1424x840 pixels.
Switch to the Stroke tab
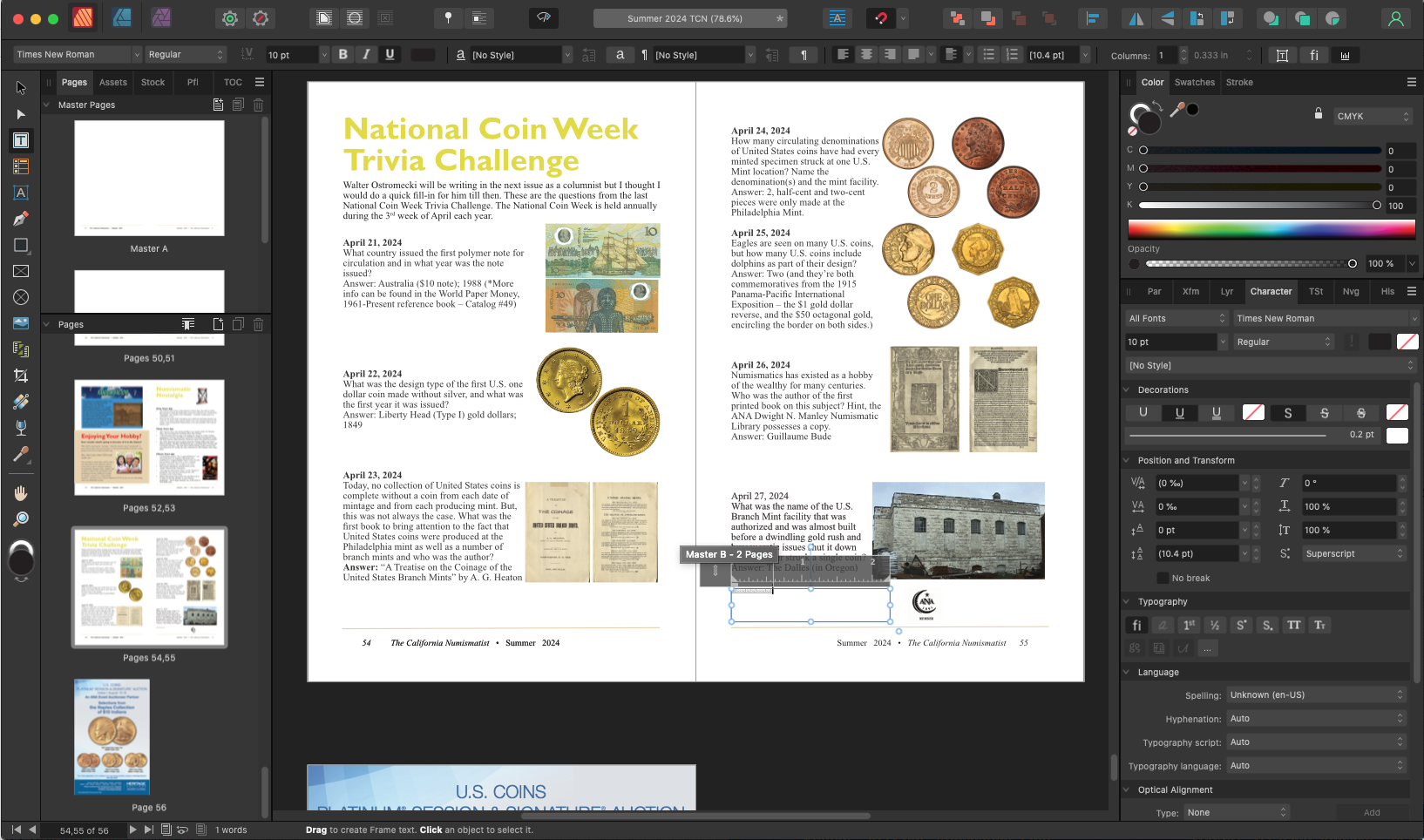(1239, 82)
